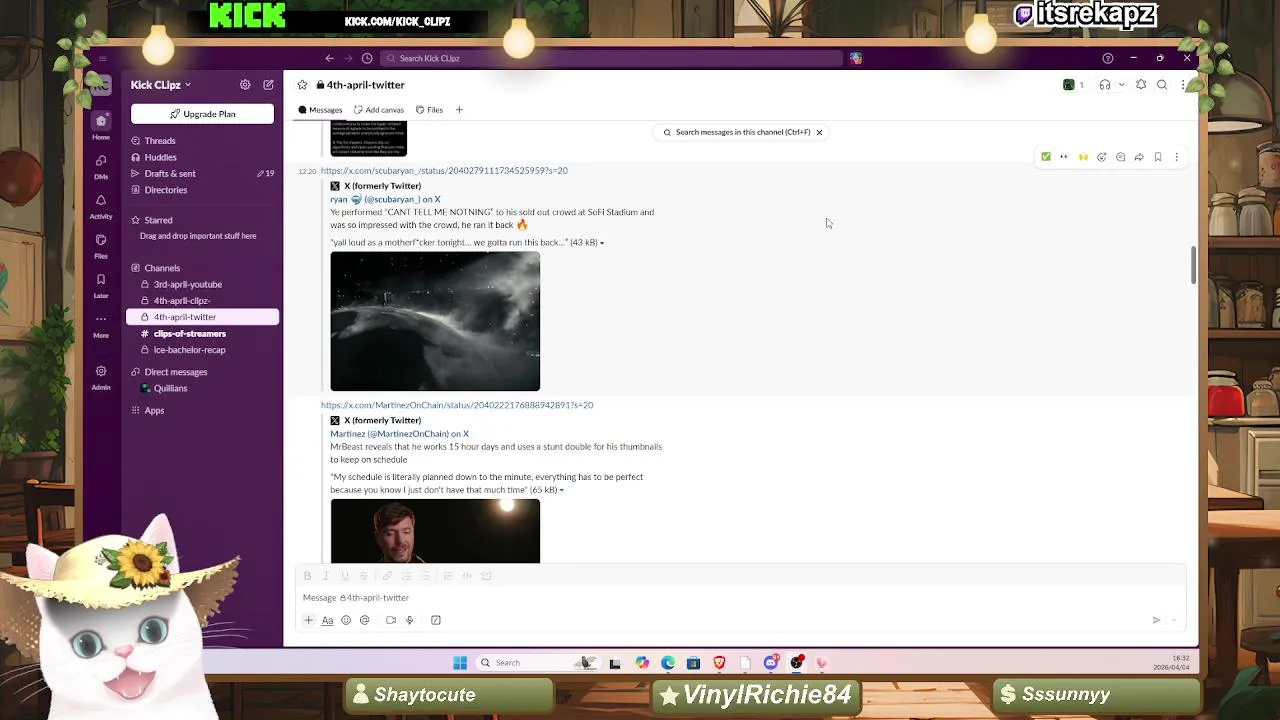This screenshot has height=720, width=1280.
Task: Open DMs in the Slack sidebar
Action: coord(101,166)
